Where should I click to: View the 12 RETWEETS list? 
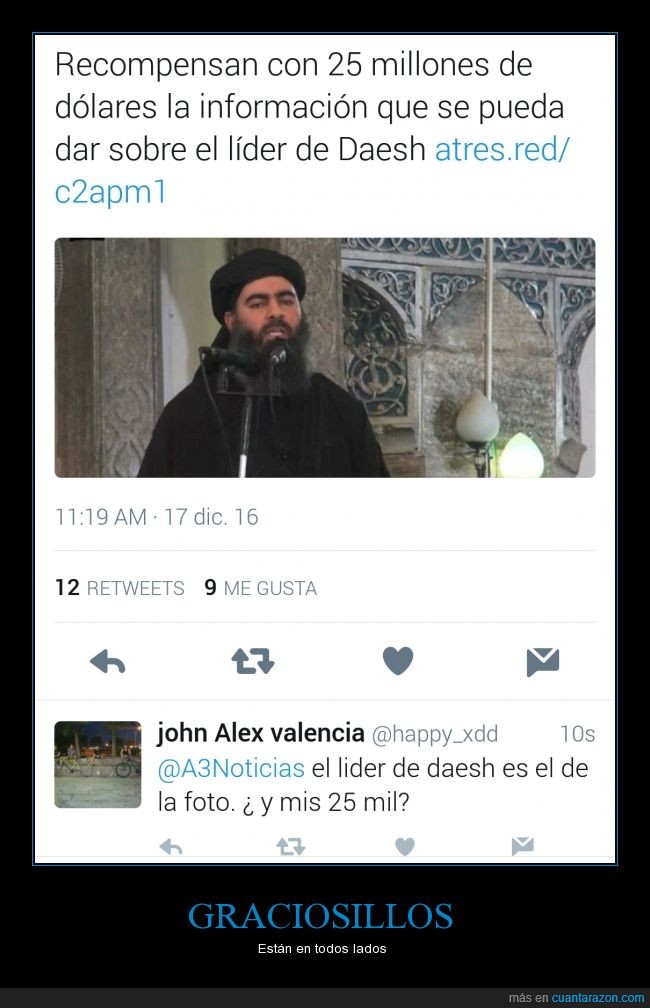click(x=120, y=588)
